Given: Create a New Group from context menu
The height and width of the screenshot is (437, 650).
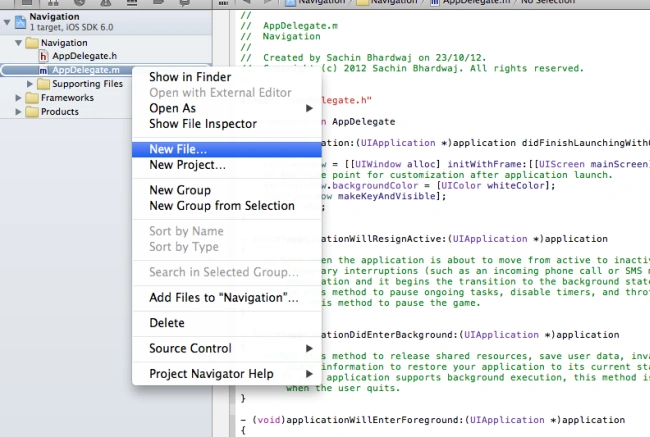Looking at the screenshot, I should pyautogui.click(x=227, y=190).
